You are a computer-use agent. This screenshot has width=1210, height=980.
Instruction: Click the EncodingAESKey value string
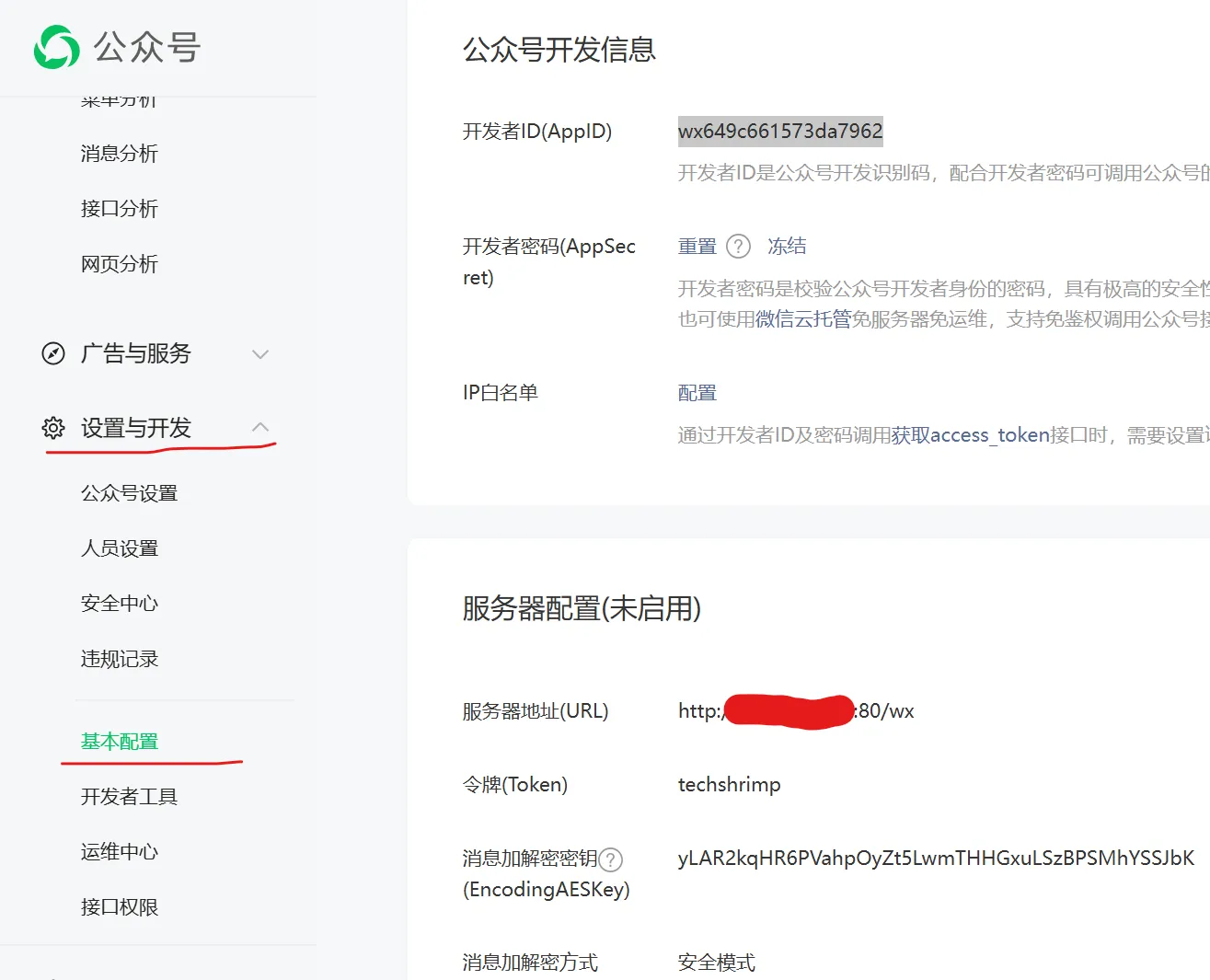[936, 859]
